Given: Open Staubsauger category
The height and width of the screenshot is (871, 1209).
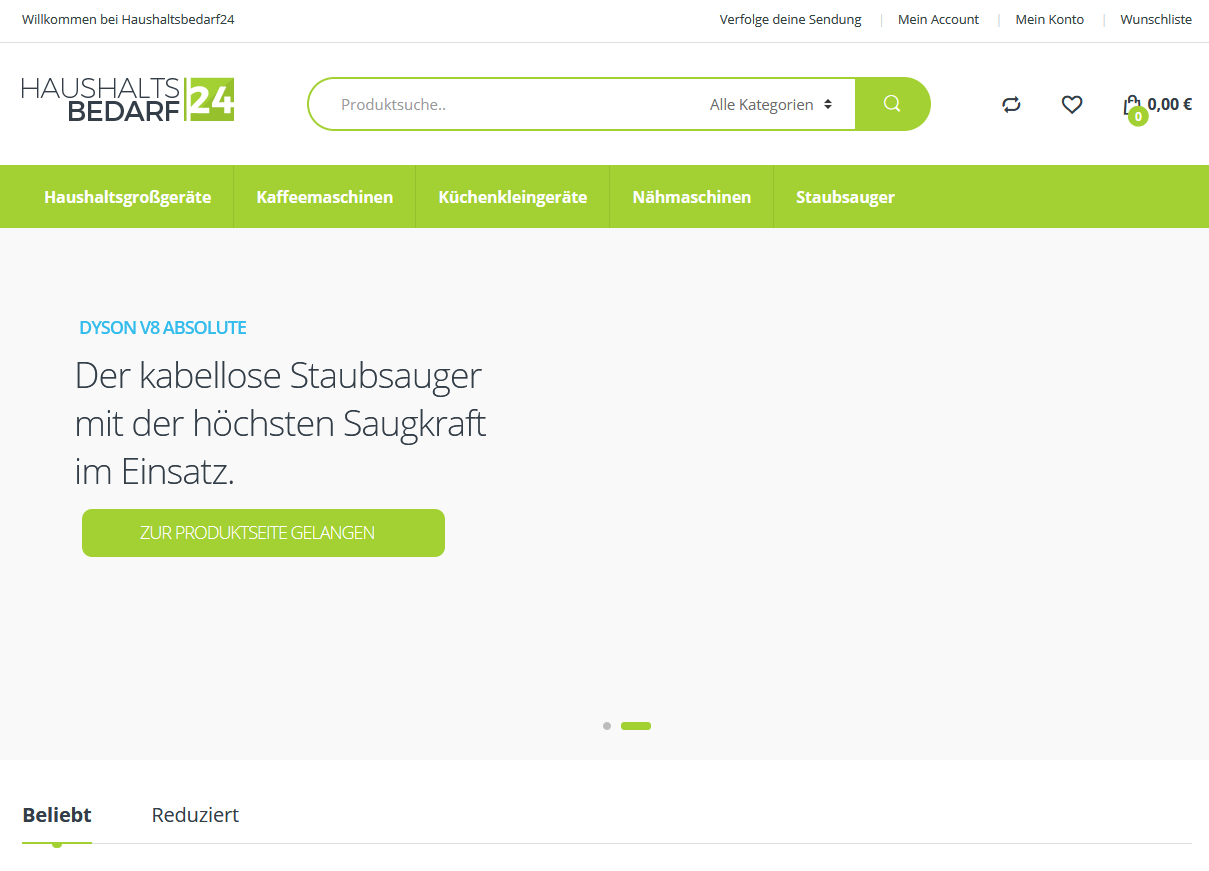Looking at the screenshot, I should [845, 197].
